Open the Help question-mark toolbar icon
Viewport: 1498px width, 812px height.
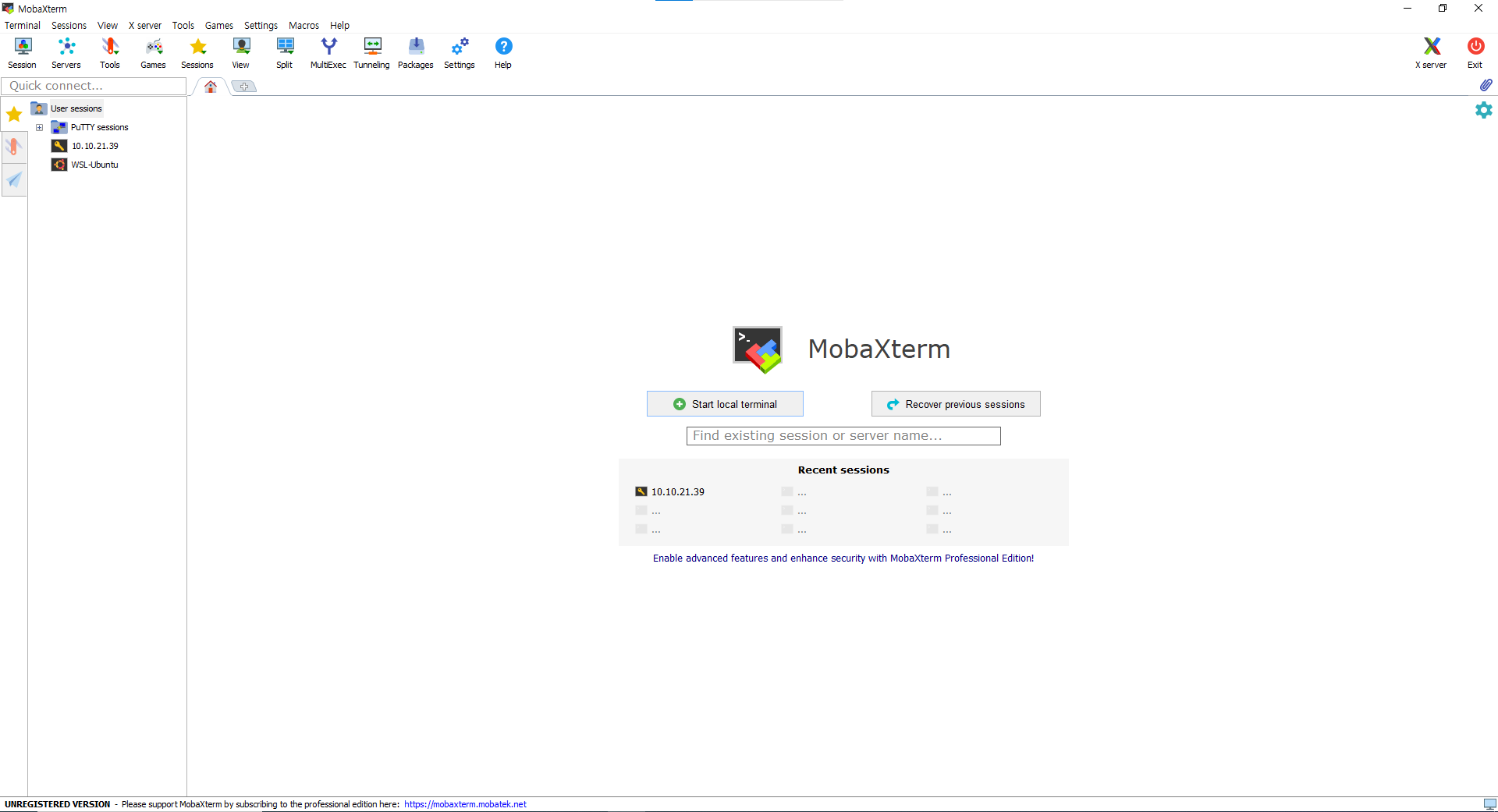coord(503,53)
